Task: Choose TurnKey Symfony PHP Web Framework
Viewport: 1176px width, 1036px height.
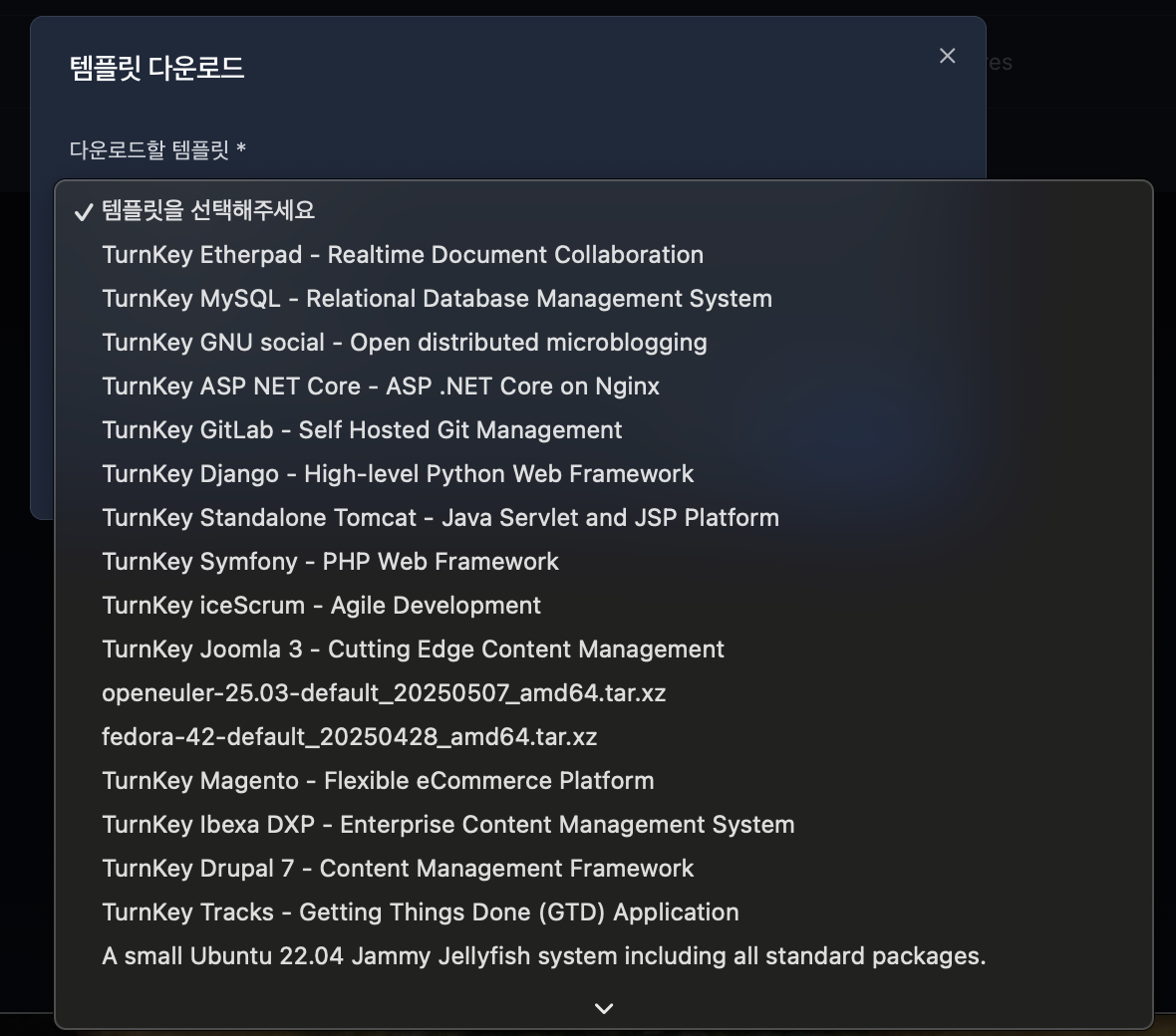Action: [330, 562]
